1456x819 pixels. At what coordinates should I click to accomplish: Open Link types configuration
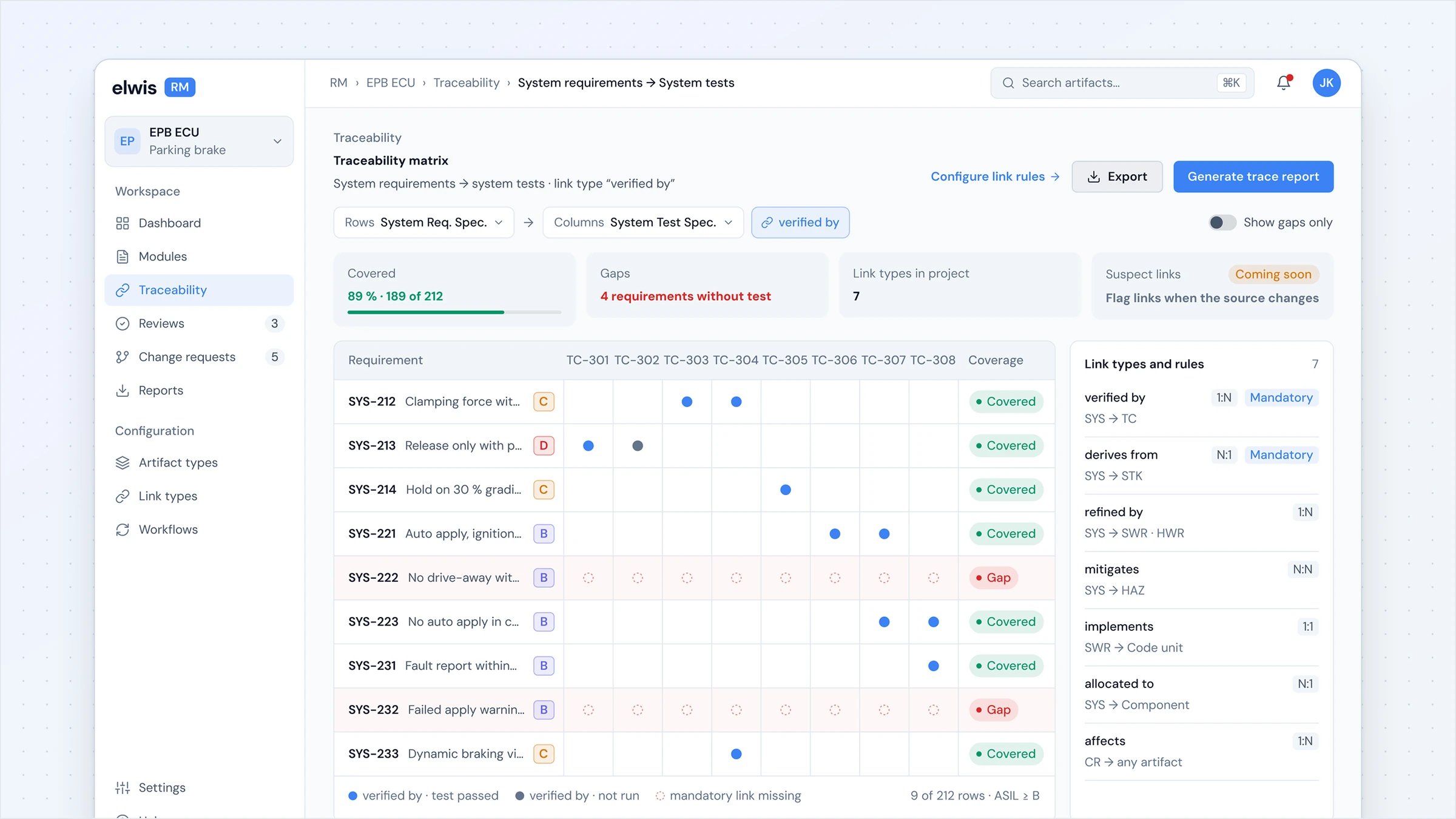[x=199, y=496]
